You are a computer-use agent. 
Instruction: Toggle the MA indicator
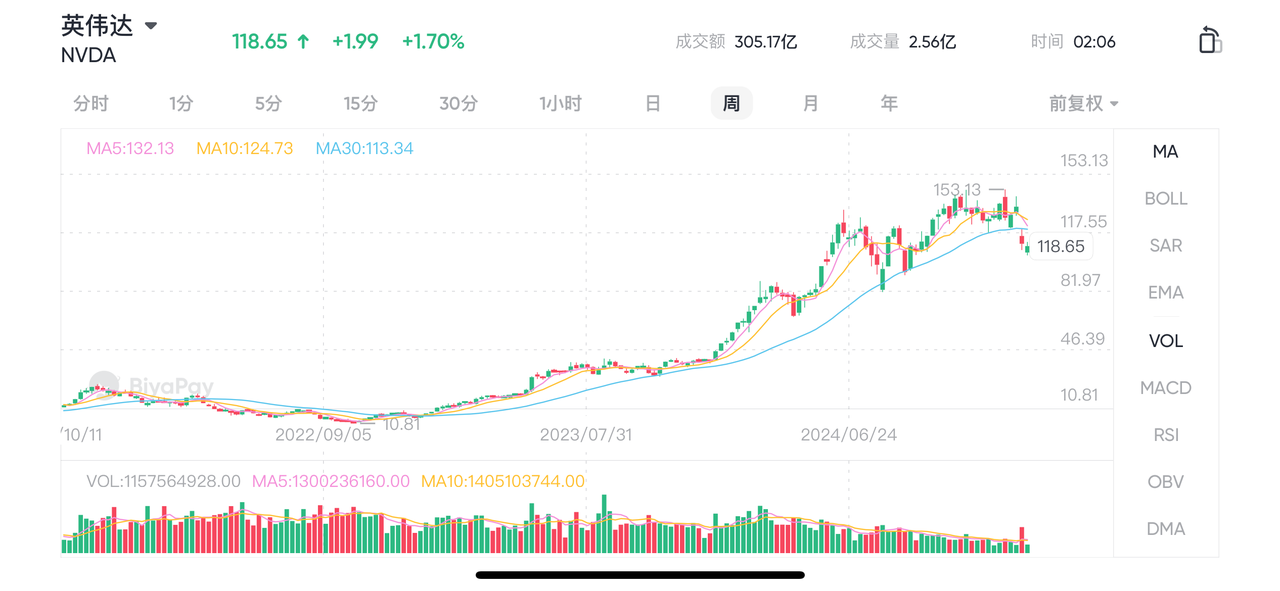[x=1165, y=151]
